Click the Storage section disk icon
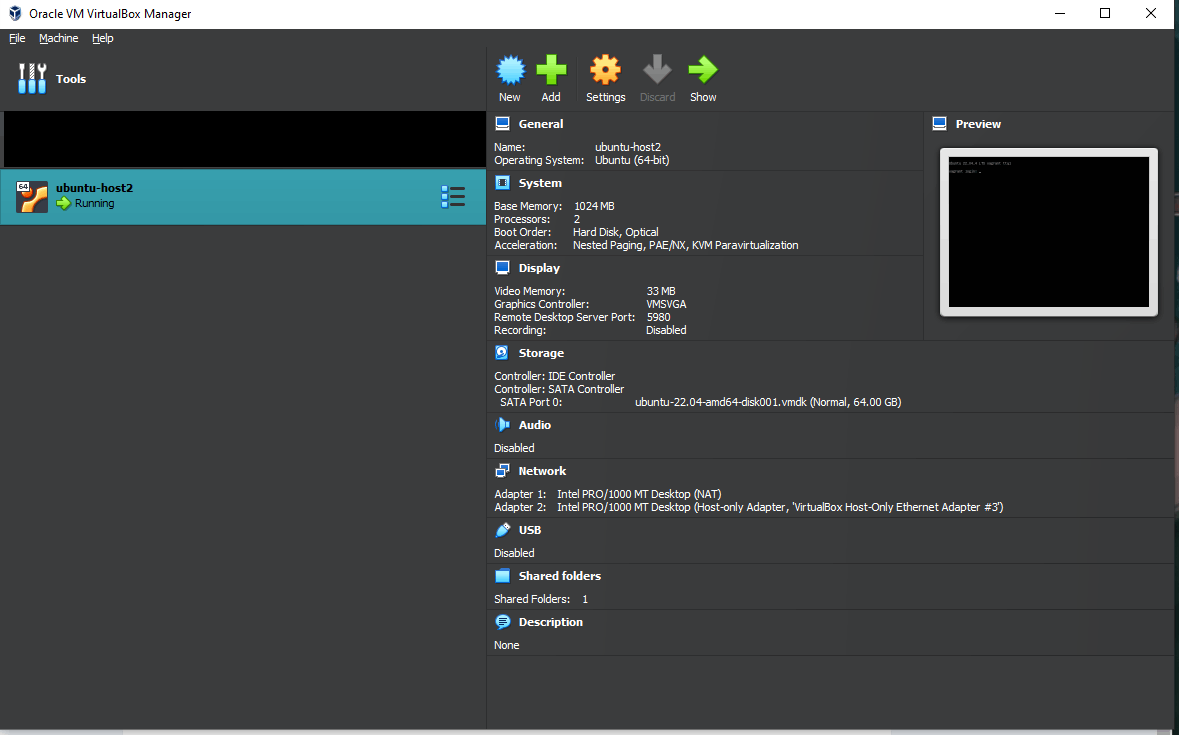1179x735 pixels. tap(502, 352)
